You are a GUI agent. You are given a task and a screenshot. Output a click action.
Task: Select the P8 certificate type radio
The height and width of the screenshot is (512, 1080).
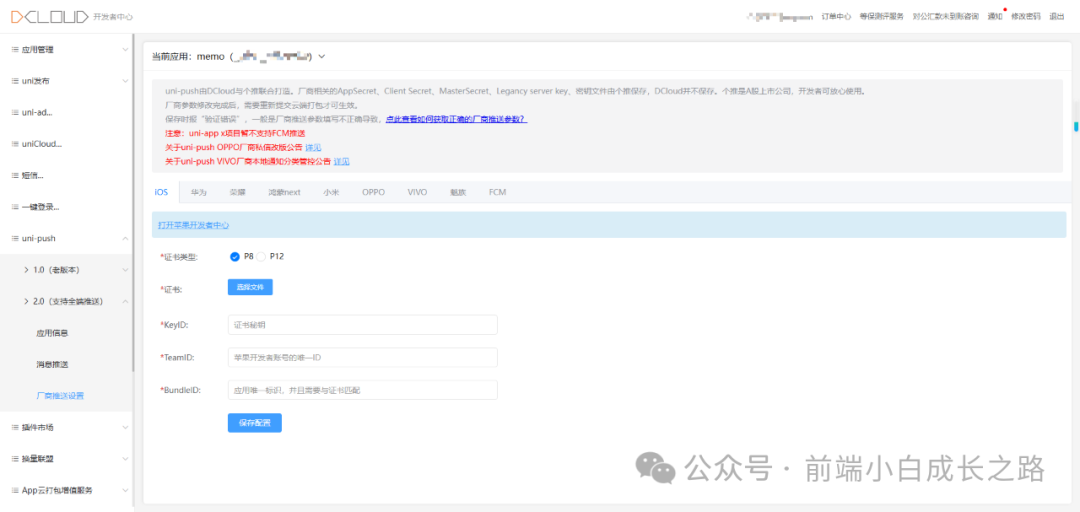[234, 256]
